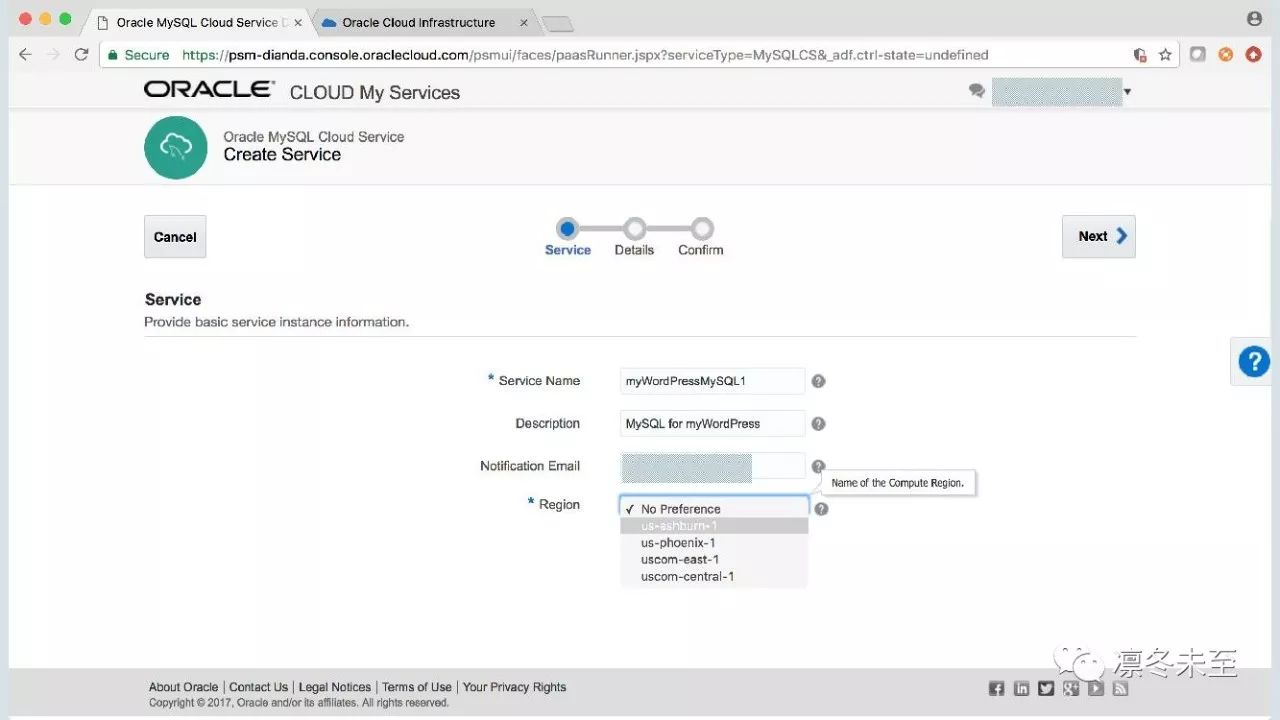Click the macOS green zoom window button
The width and height of the screenshot is (1280, 720).
66,19
